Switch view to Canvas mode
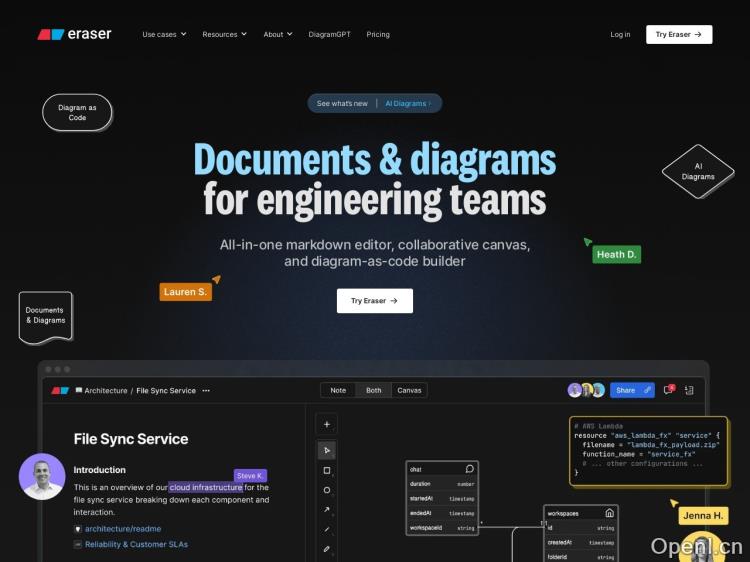The height and width of the screenshot is (562, 750). point(409,390)
